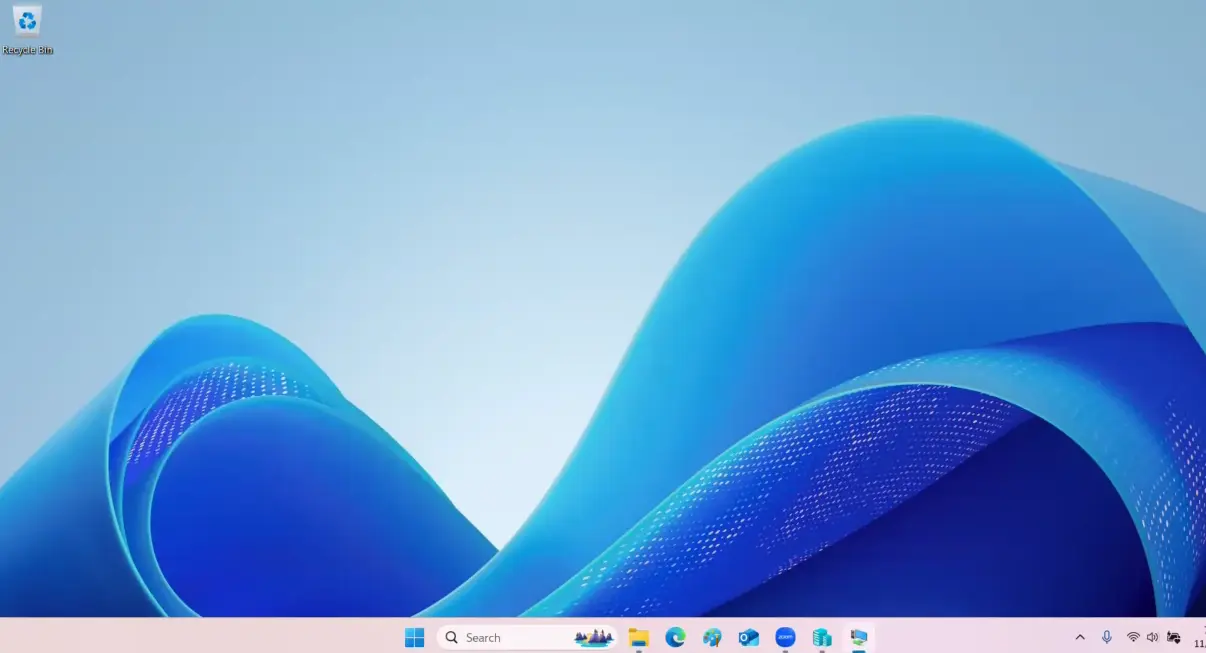Click the battery status tray icon
The image size is (1206, 653).
(1174, 638)
